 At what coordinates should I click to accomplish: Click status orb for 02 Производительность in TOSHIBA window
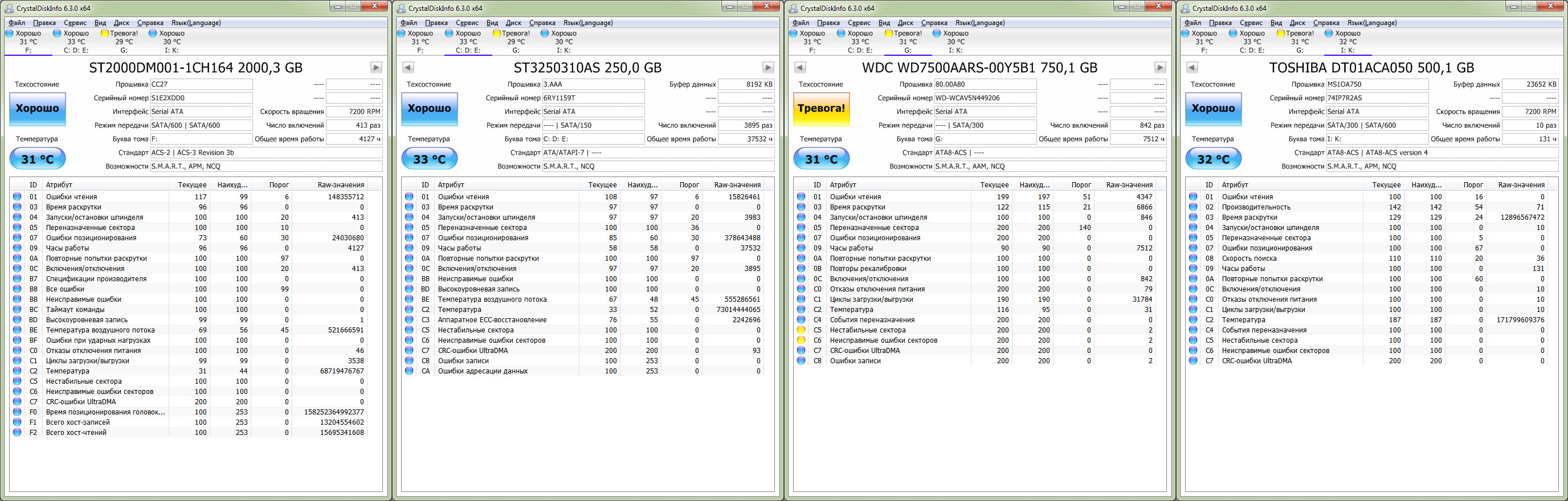(1193, 207)
